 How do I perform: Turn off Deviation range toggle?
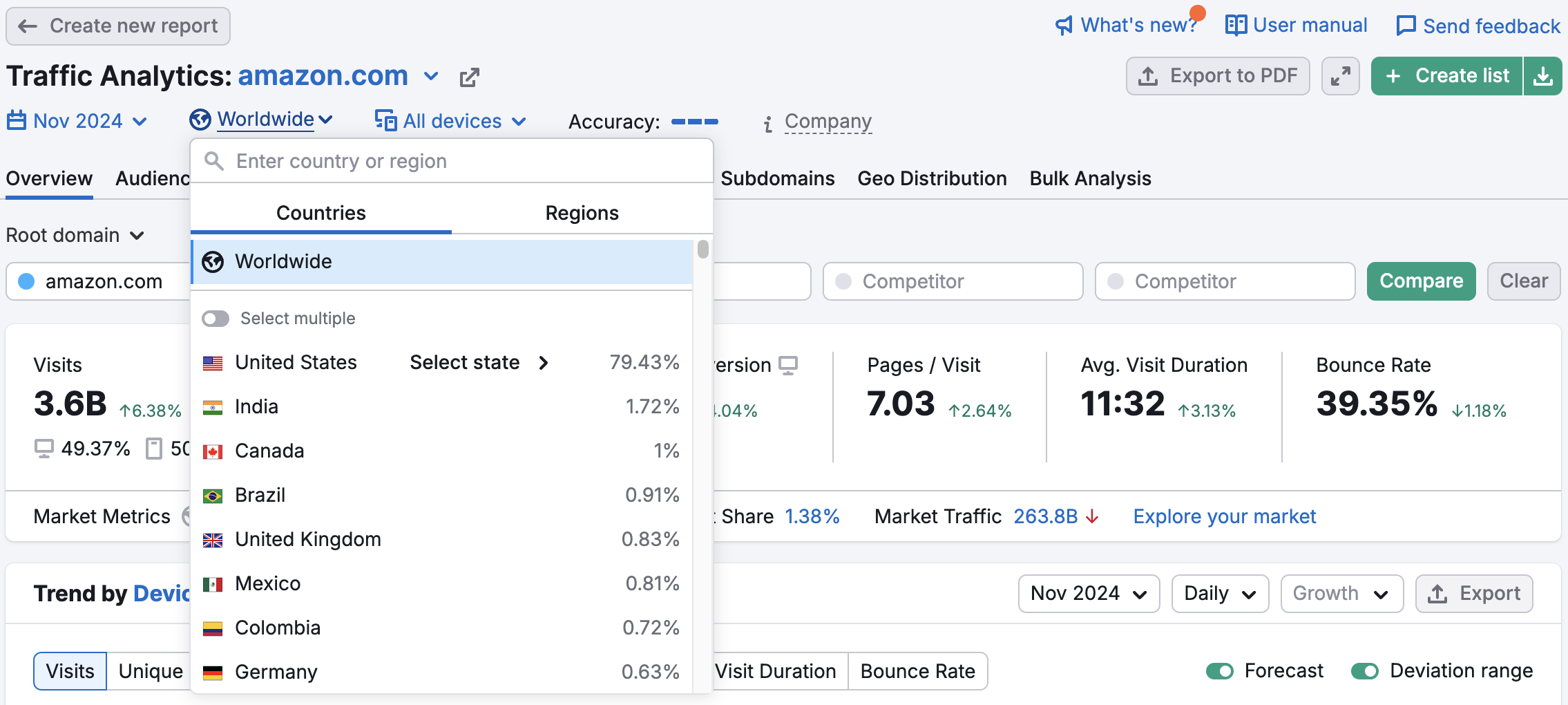tap(1365, 671)
